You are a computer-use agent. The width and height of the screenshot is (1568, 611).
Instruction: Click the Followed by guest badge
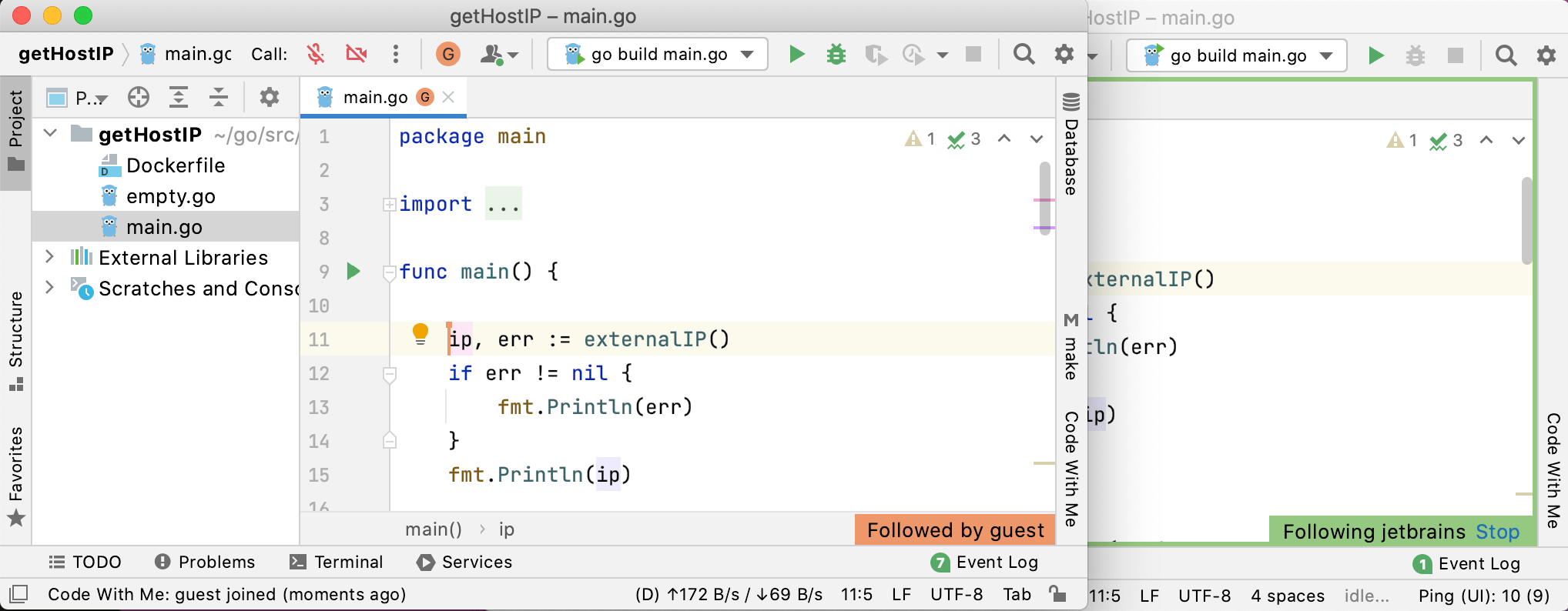[x=955, y=530]
